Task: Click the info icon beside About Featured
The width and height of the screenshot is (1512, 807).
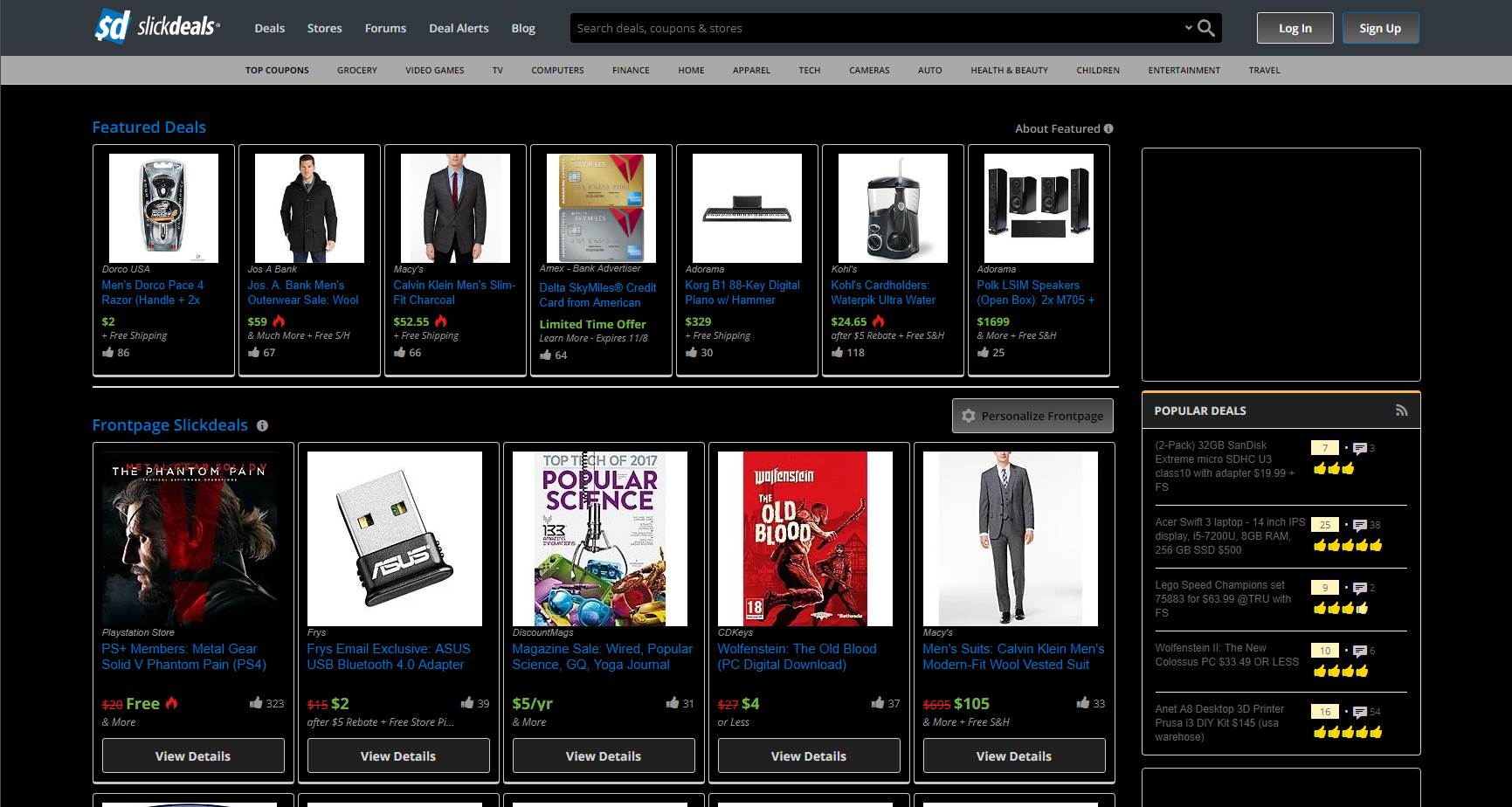Action: (1108, 128)
